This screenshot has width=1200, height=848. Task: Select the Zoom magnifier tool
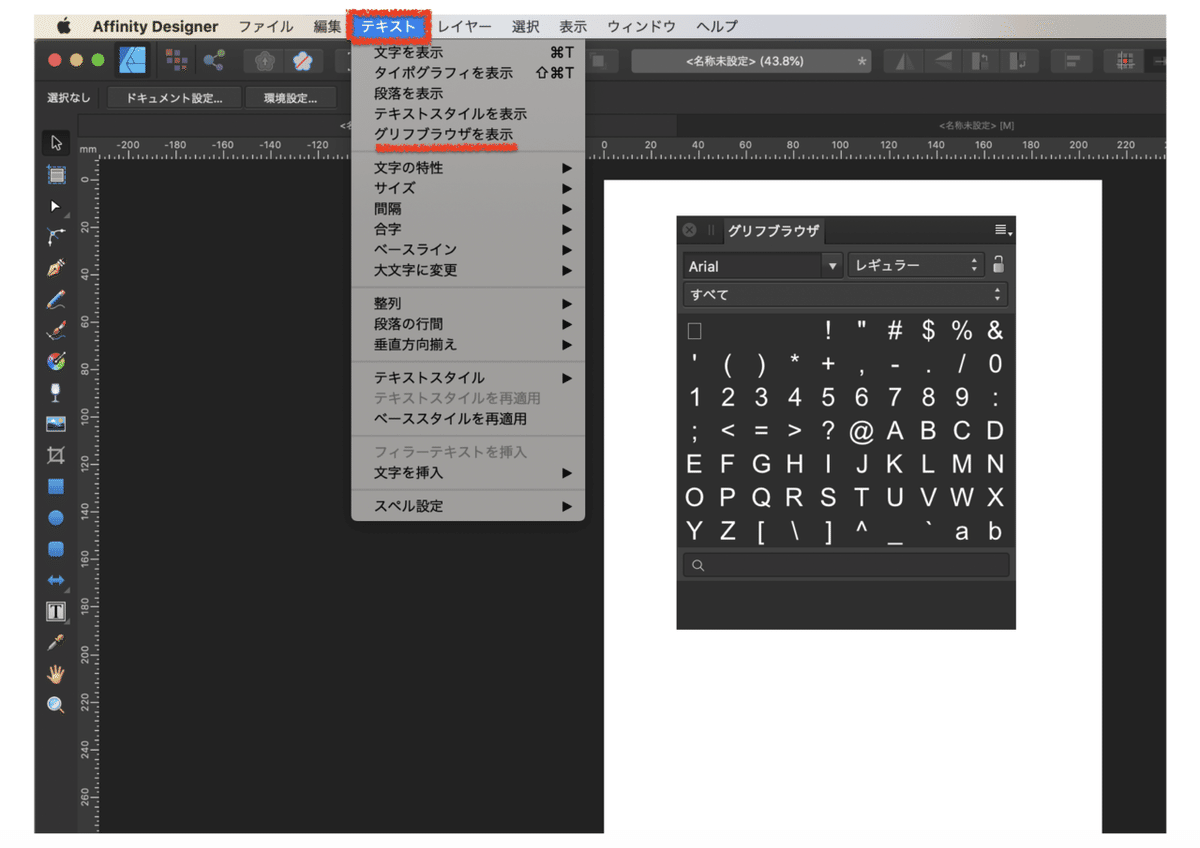pyautogui.click(x=57, y=705)
